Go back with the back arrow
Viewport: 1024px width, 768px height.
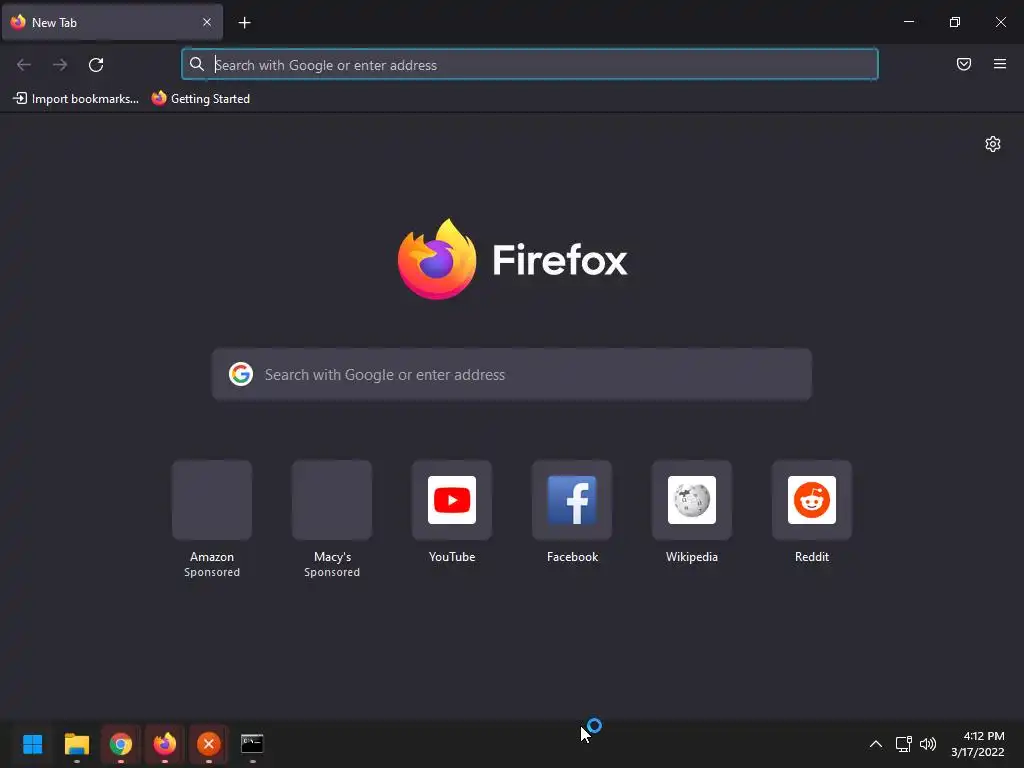tap(24, 65)
